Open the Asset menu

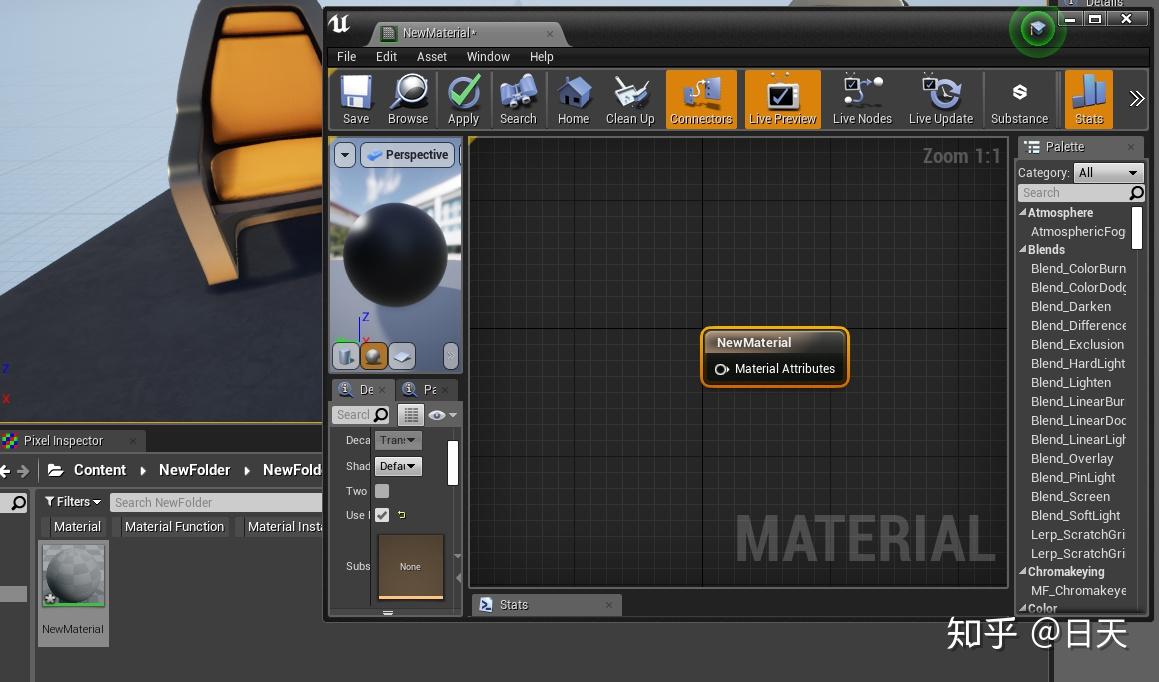[432, 57]
